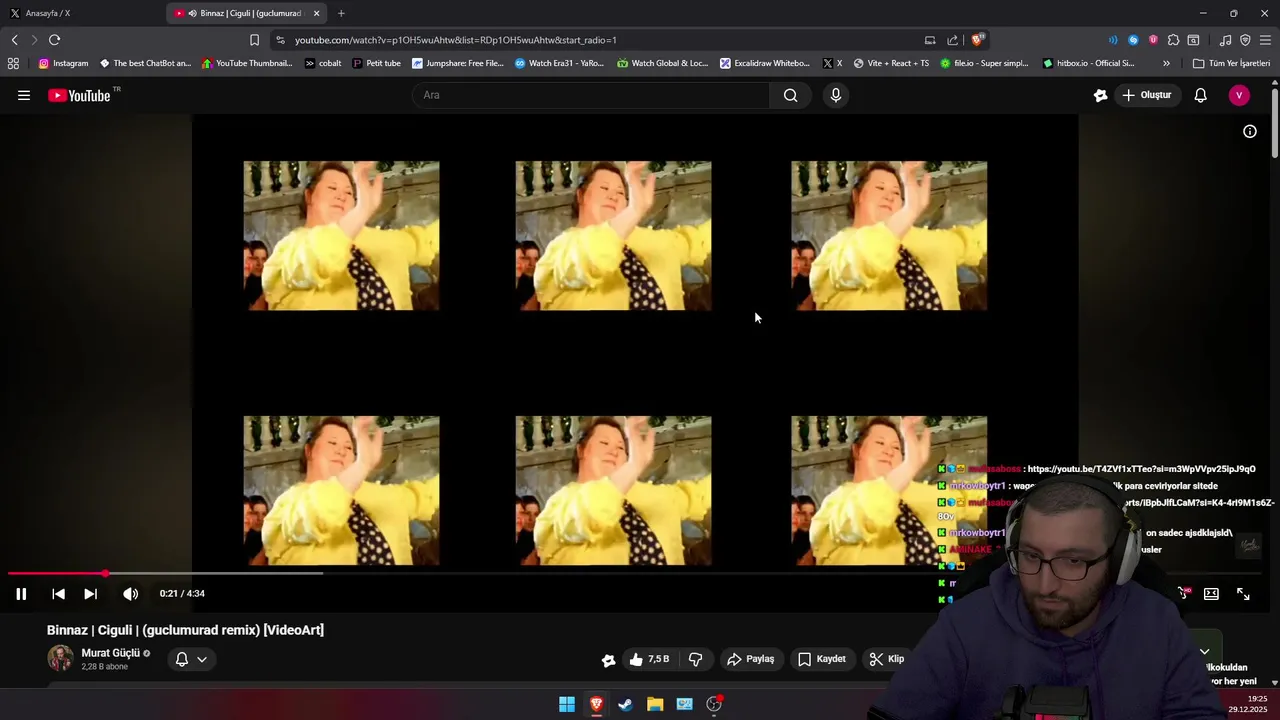The height and width of the screenshot is (720, 1280).
Task: Reload the current page
Action: pyautogui.click(x=54, y=40)
